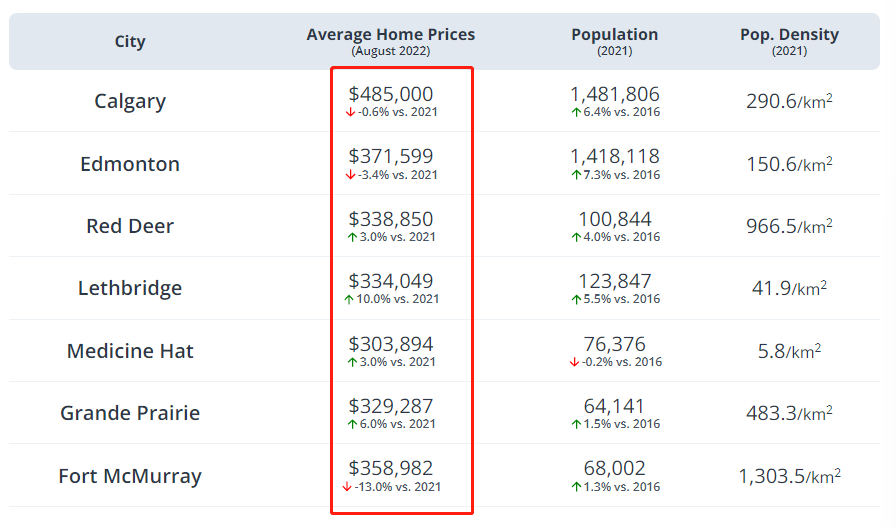Click the green up arrow under Edmonton's population 1,418,118
The height and width of the screenshot is (528, 896).
pyautogui.click(x=576, y=175)
